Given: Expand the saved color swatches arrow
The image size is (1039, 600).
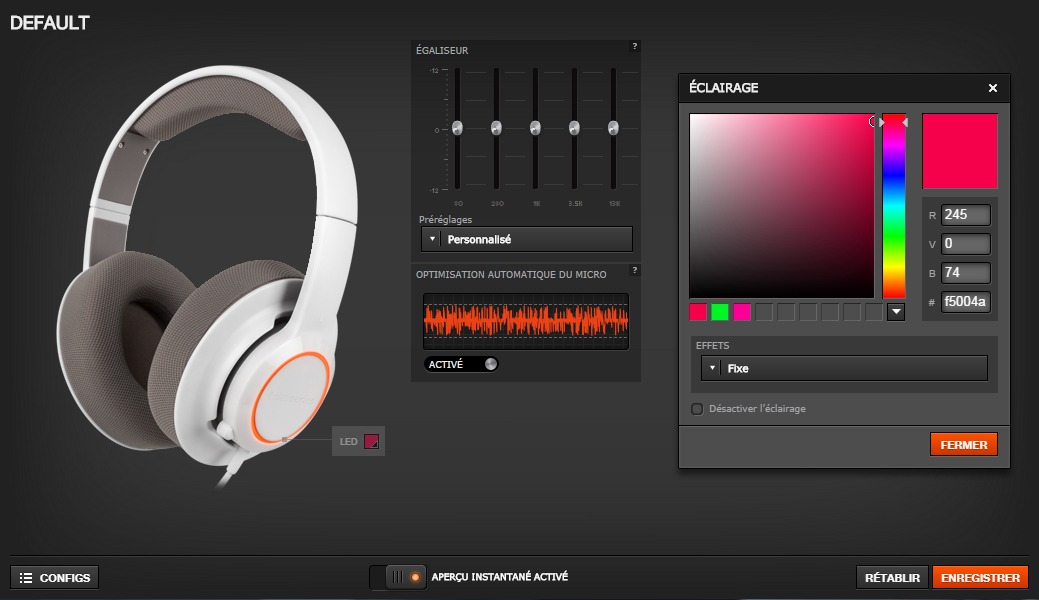Looking at the screenshot, I should pos(896,312).
